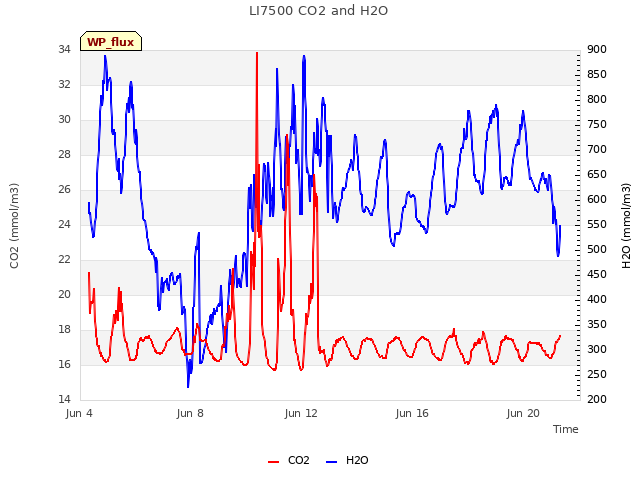The width and height of the screenshot is (640, 480).
Task: Click the 30 tick on CO2 axis
Action: [x=64, y=120]
